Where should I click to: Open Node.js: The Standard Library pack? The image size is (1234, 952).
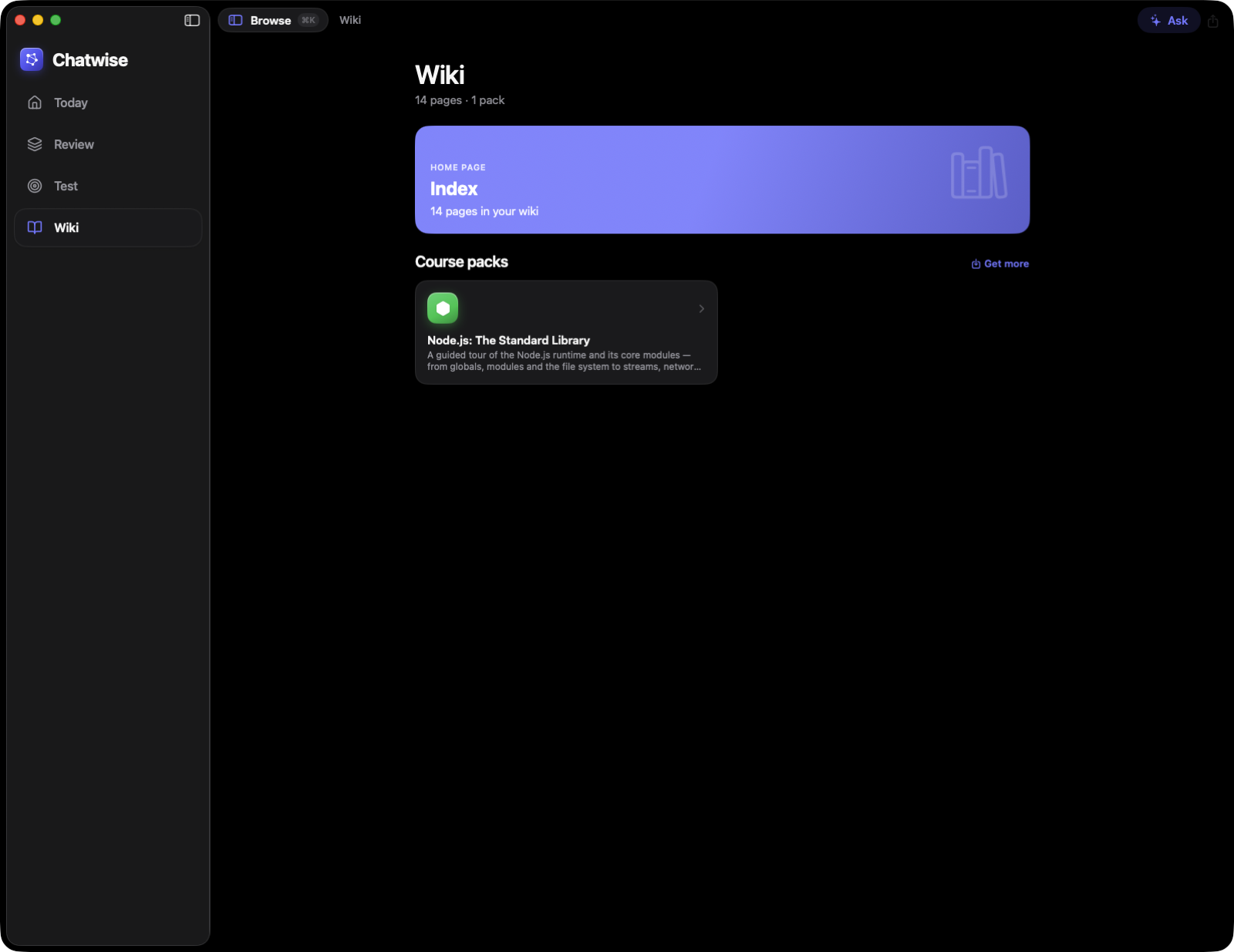(x=566, y=332)
